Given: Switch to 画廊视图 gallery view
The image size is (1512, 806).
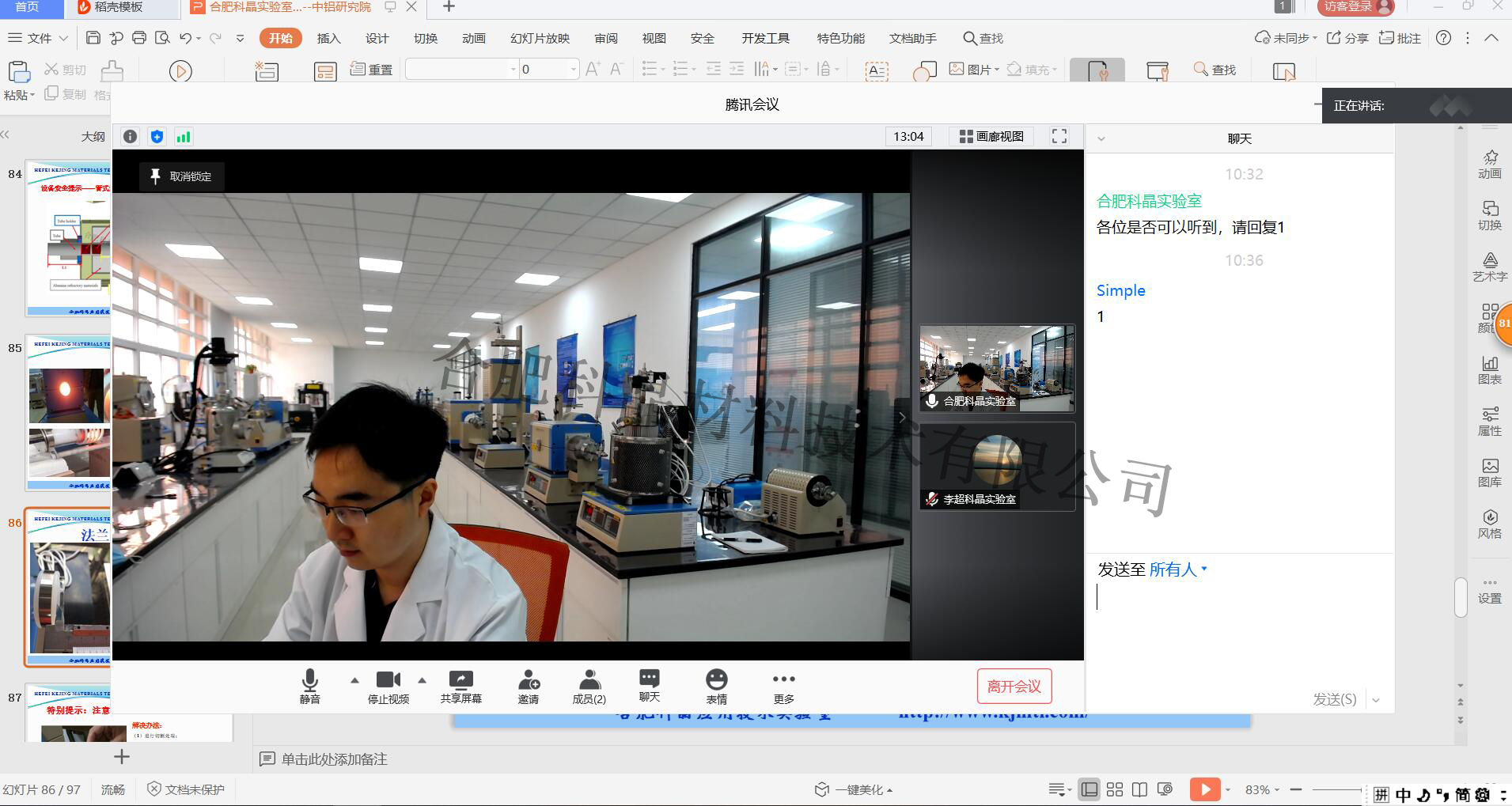Looking at the screenshot, I should coord(991,137).
